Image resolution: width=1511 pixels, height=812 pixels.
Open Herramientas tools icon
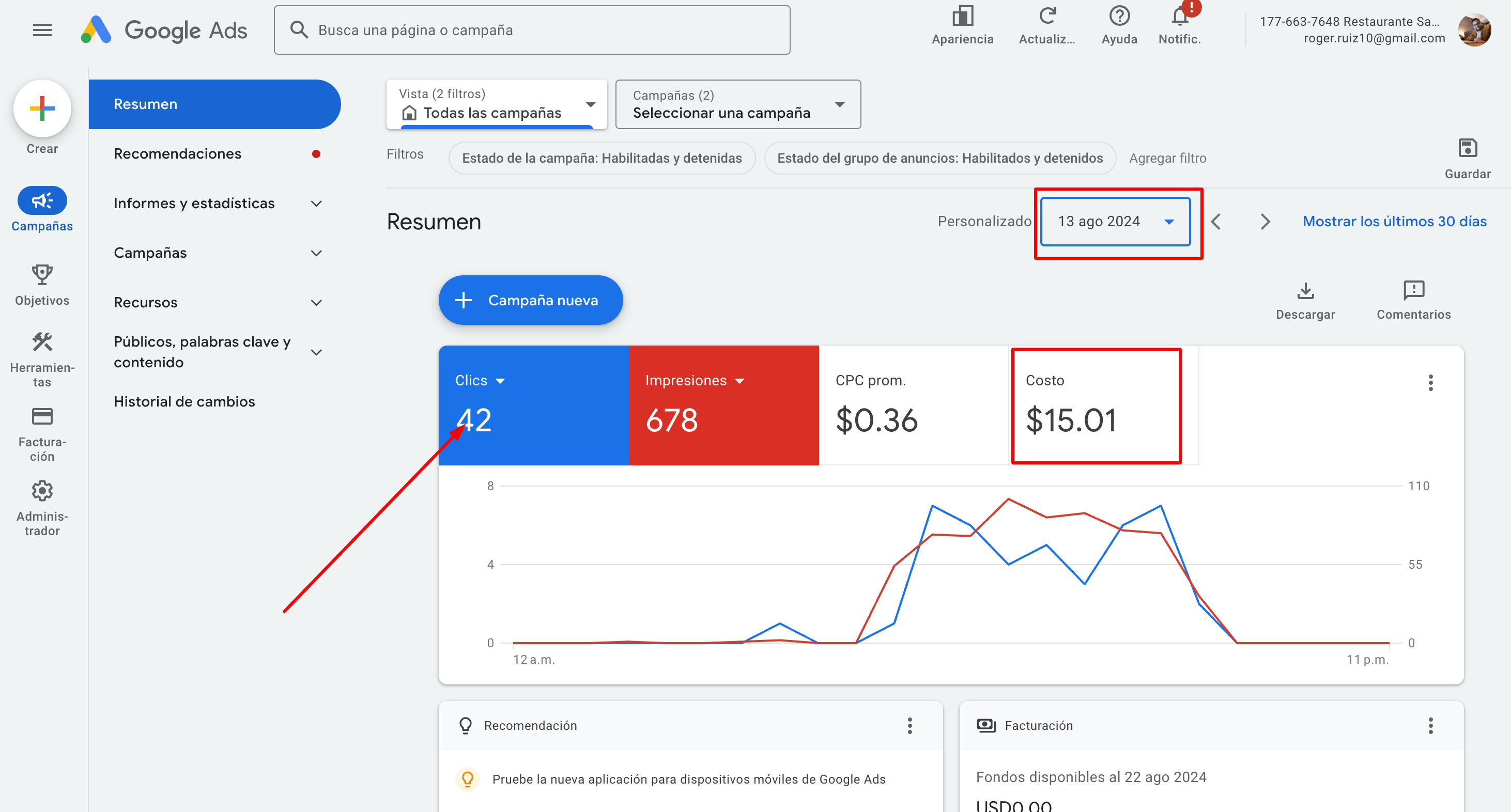click(x=42, y=342)
